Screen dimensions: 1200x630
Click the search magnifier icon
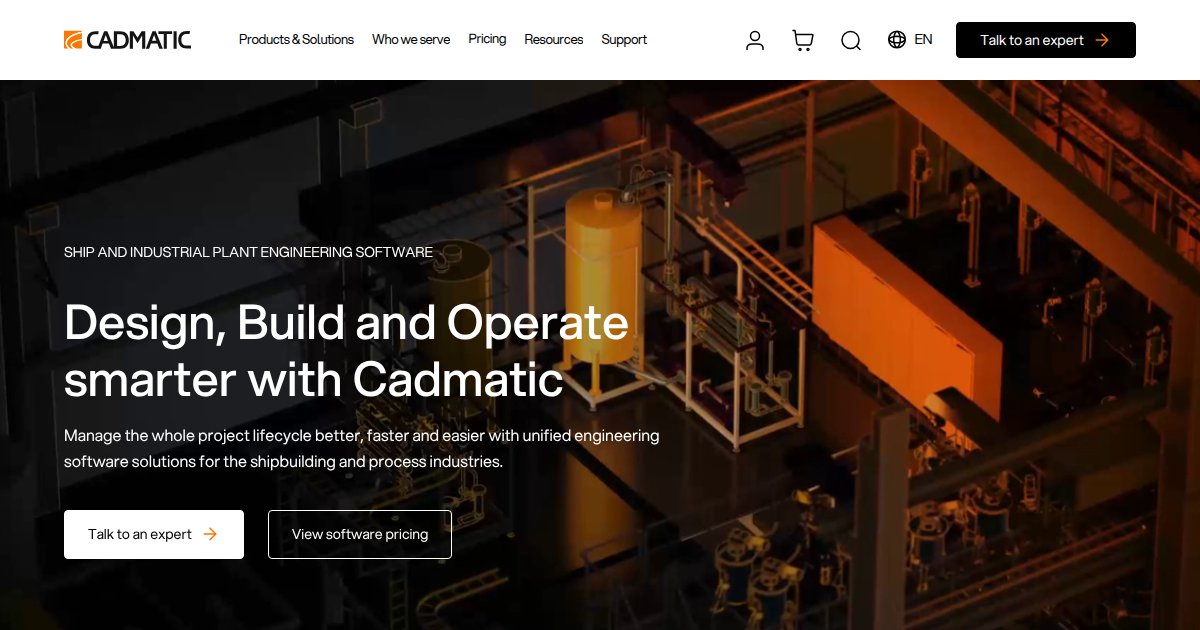click(851, 40)
